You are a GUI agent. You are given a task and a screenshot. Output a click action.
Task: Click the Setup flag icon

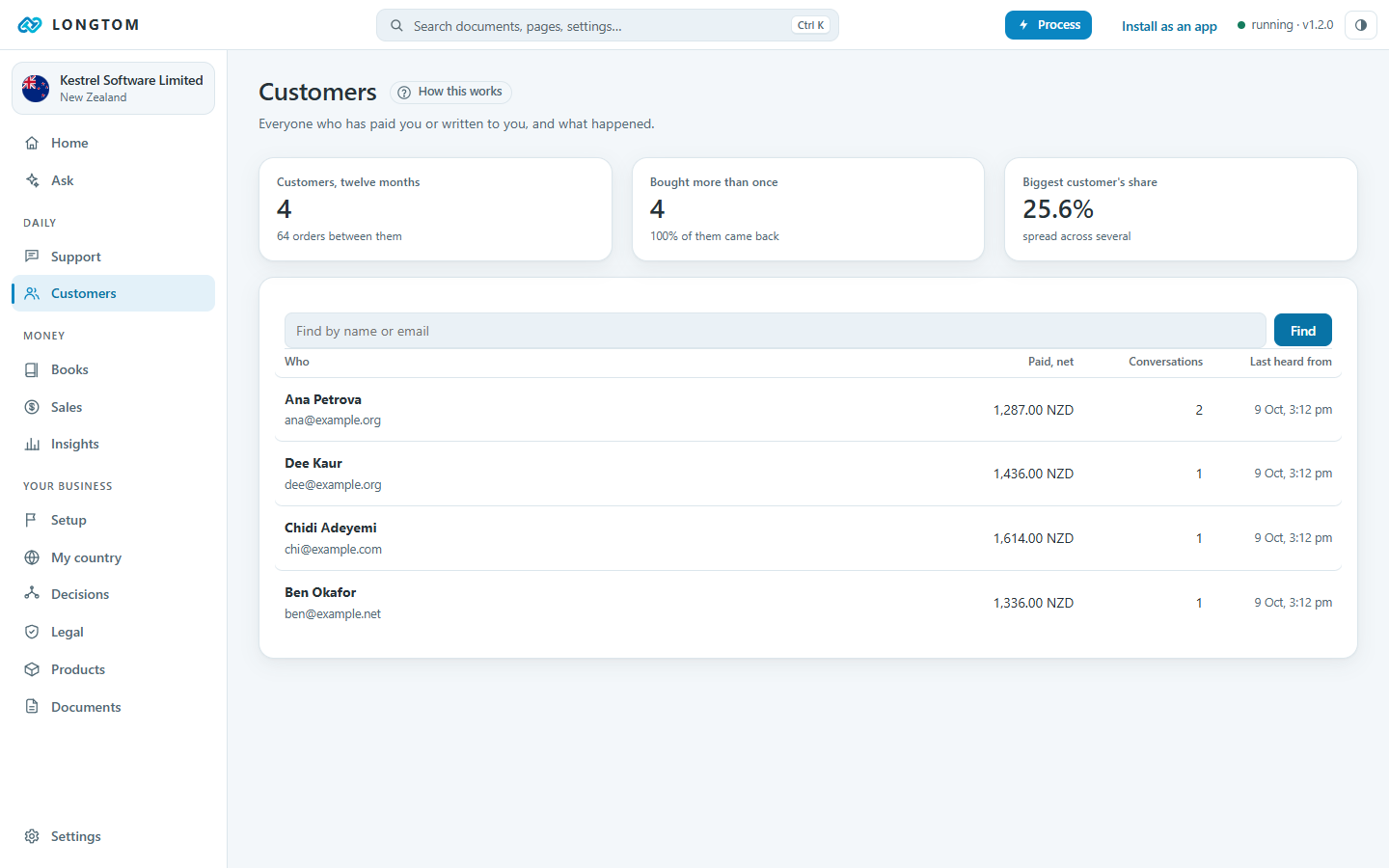click(x=32, y=520)
